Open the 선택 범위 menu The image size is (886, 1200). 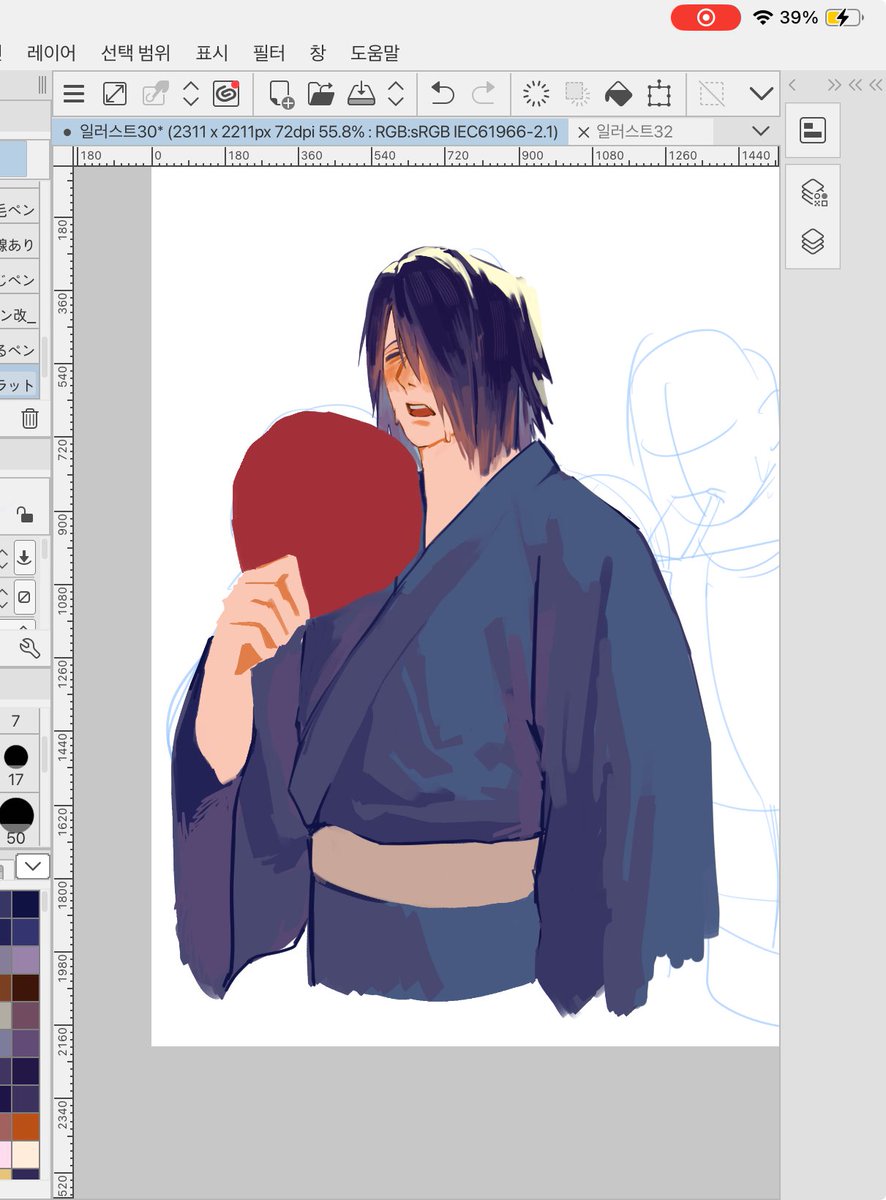click(x=136, y=53)
